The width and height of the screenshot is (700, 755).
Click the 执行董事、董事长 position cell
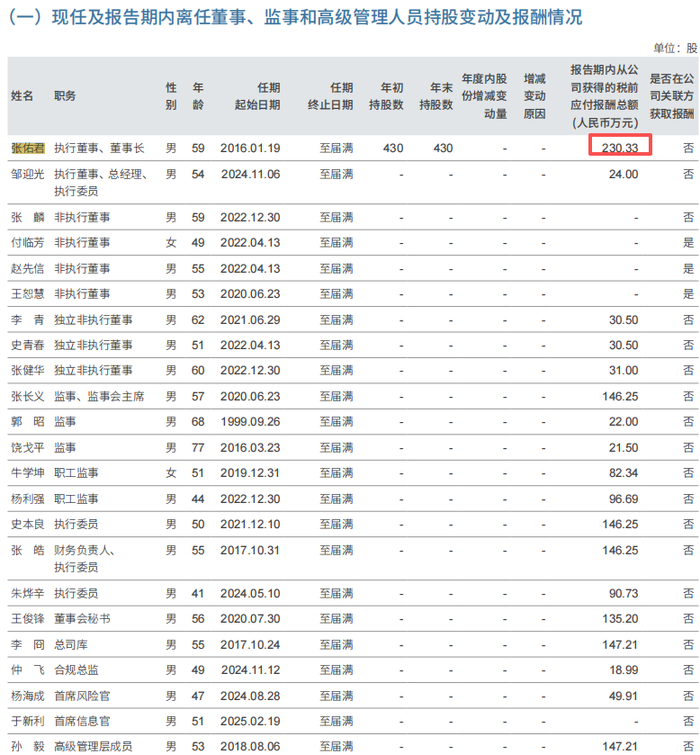click(99, 148)
